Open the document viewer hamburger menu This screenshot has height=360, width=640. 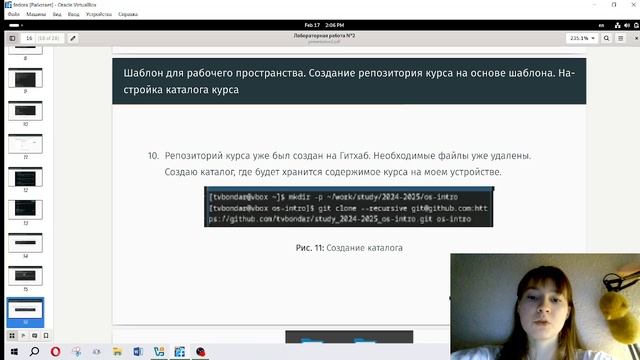pyautogui.click(x=620, y=38)
